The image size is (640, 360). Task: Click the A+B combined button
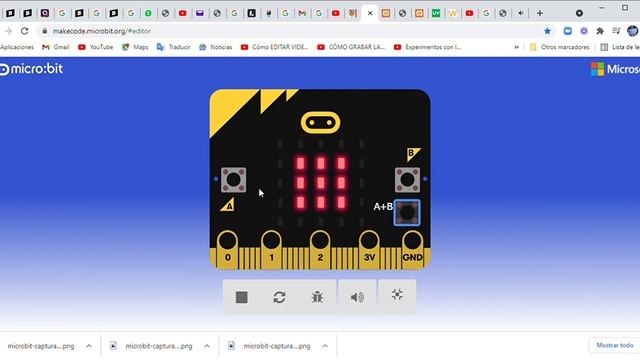click(407, 212)
